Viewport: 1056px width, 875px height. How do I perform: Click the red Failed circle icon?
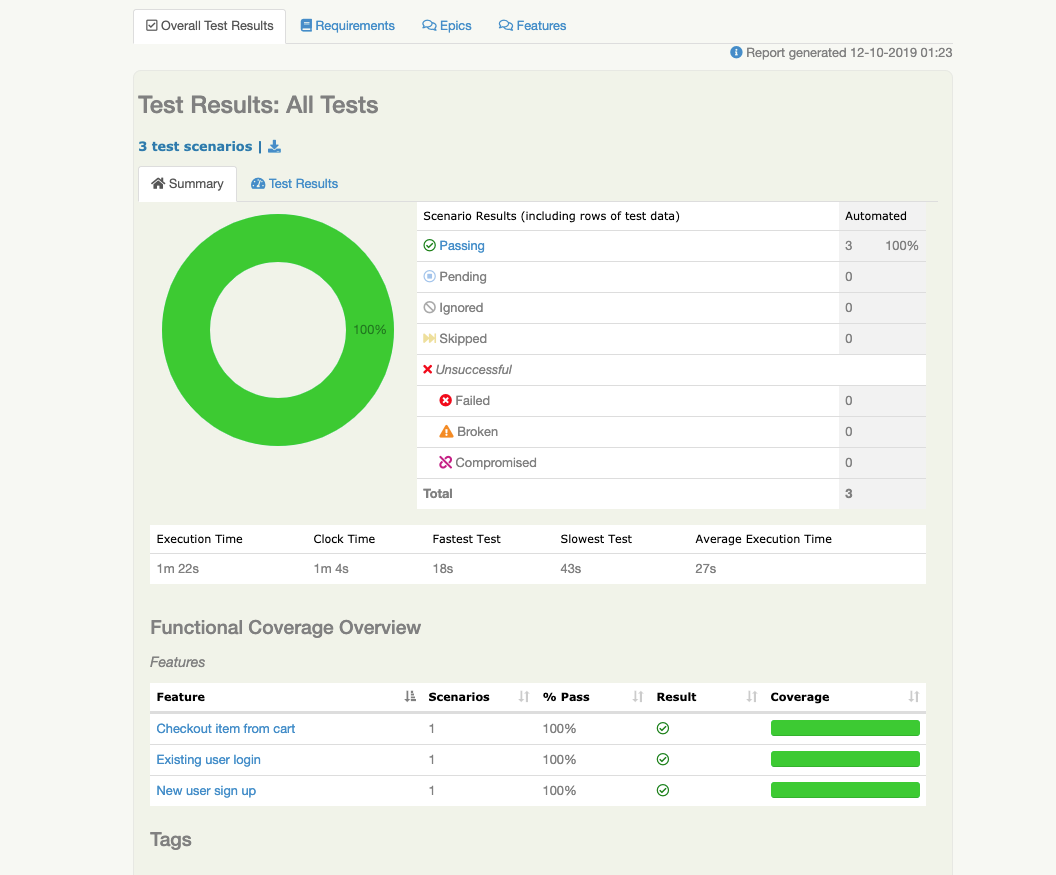[446, 401]
